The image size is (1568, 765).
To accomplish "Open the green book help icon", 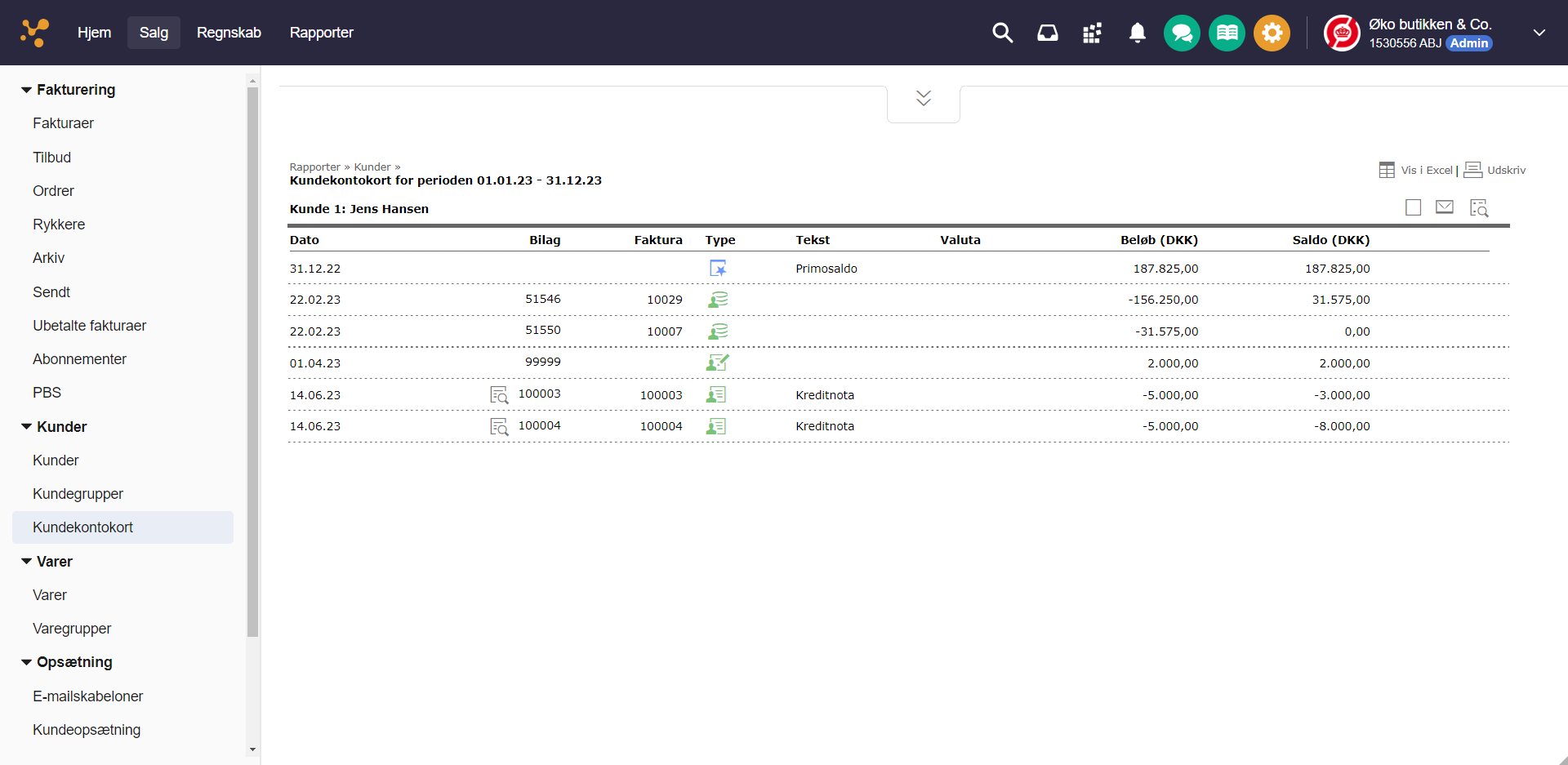I will 1227,33.
